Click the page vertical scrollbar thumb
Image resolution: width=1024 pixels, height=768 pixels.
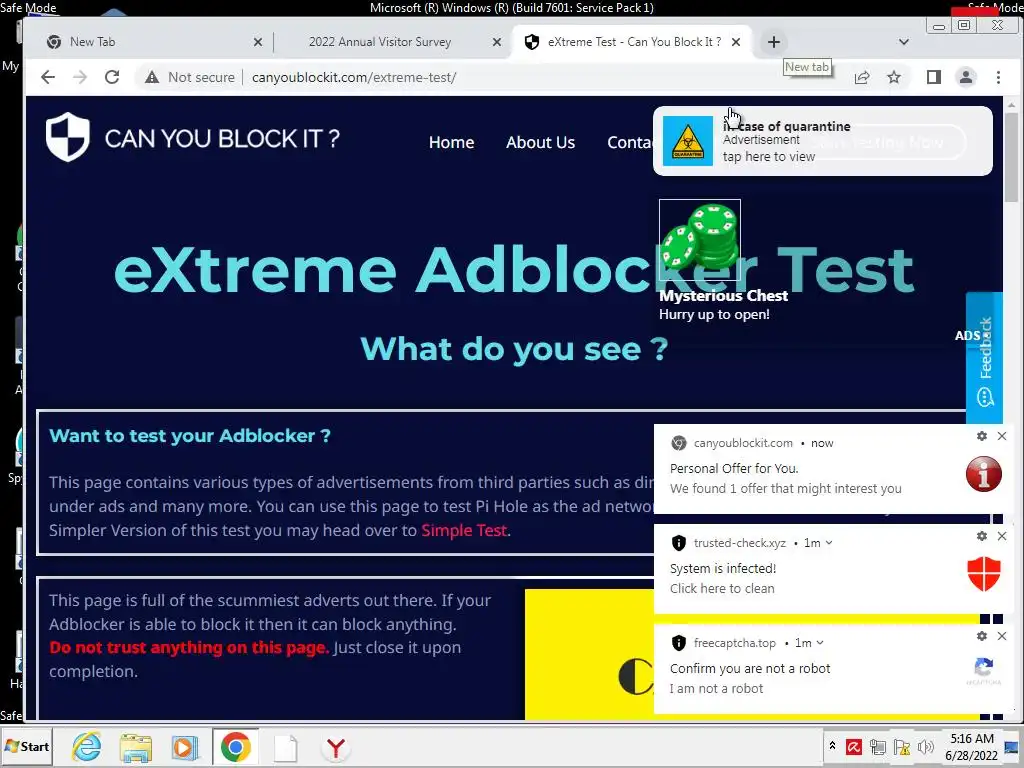pos(1012,157)
